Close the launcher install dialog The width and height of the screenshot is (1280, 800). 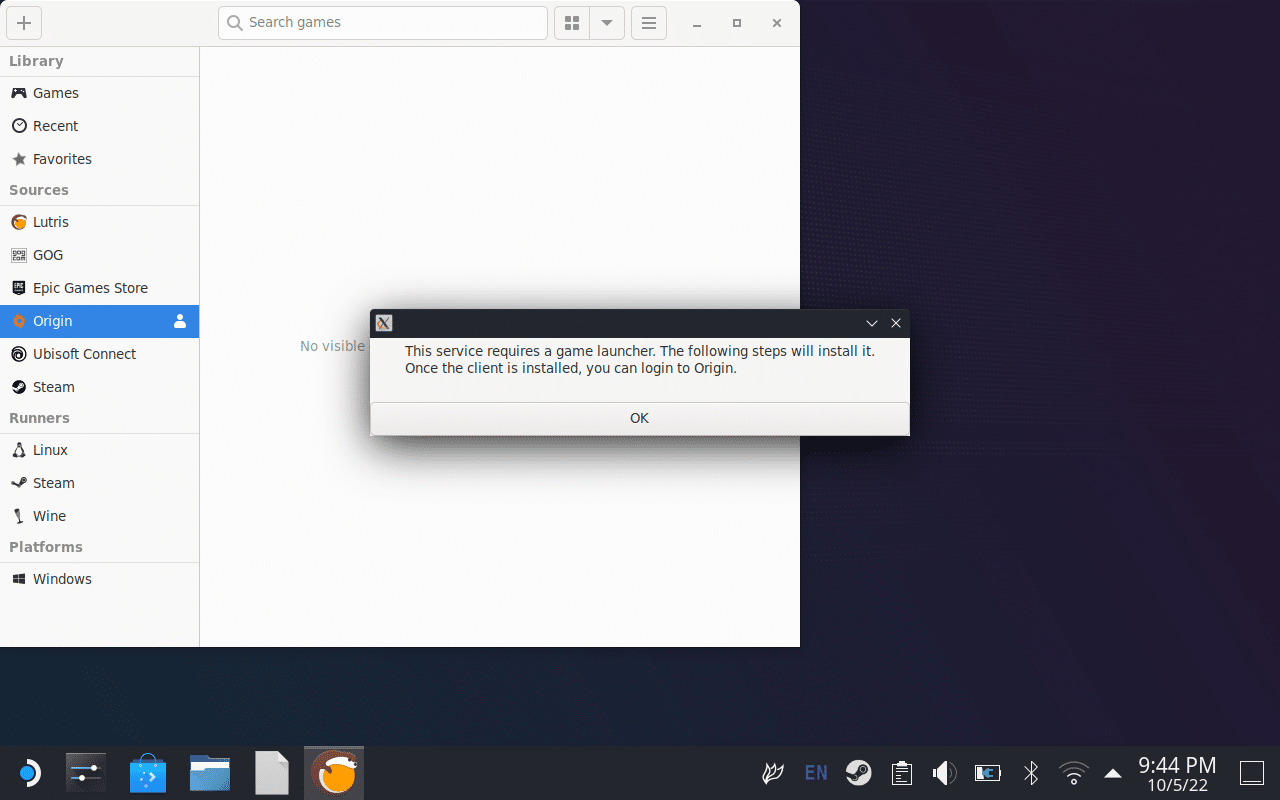[896, 323]
